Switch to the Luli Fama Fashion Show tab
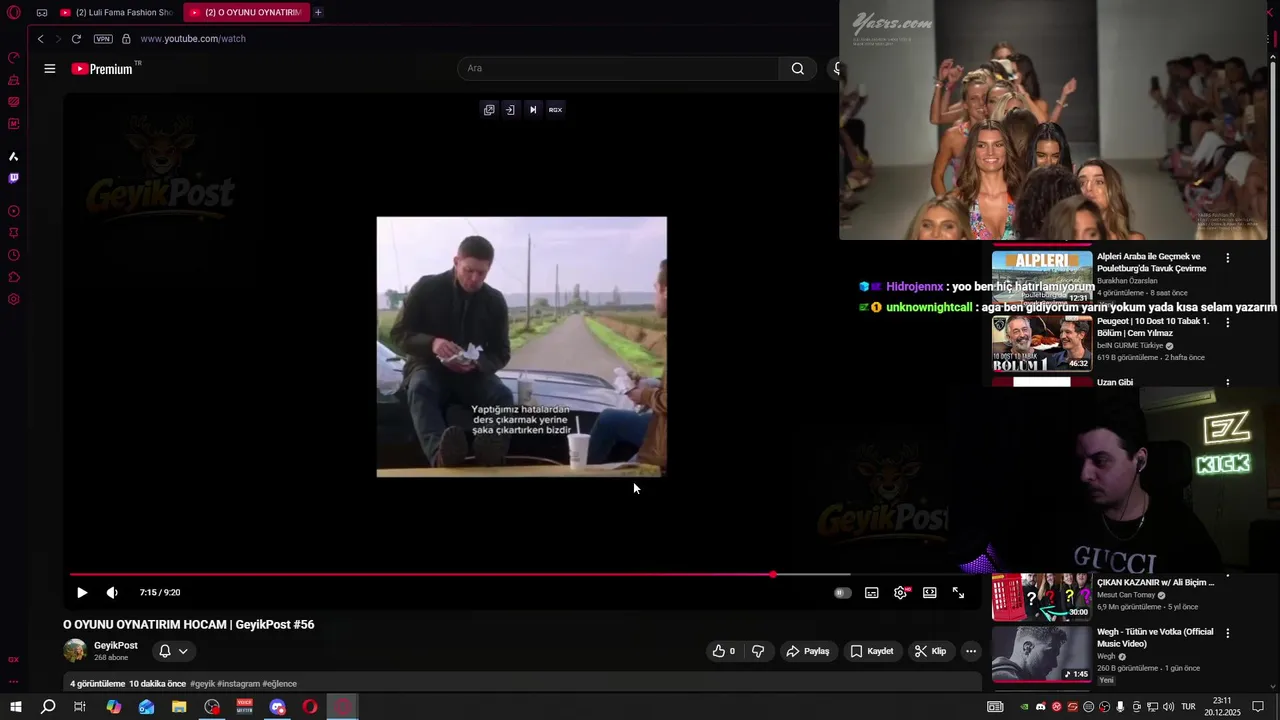1280x720 pixels. [x=116, y=12]
